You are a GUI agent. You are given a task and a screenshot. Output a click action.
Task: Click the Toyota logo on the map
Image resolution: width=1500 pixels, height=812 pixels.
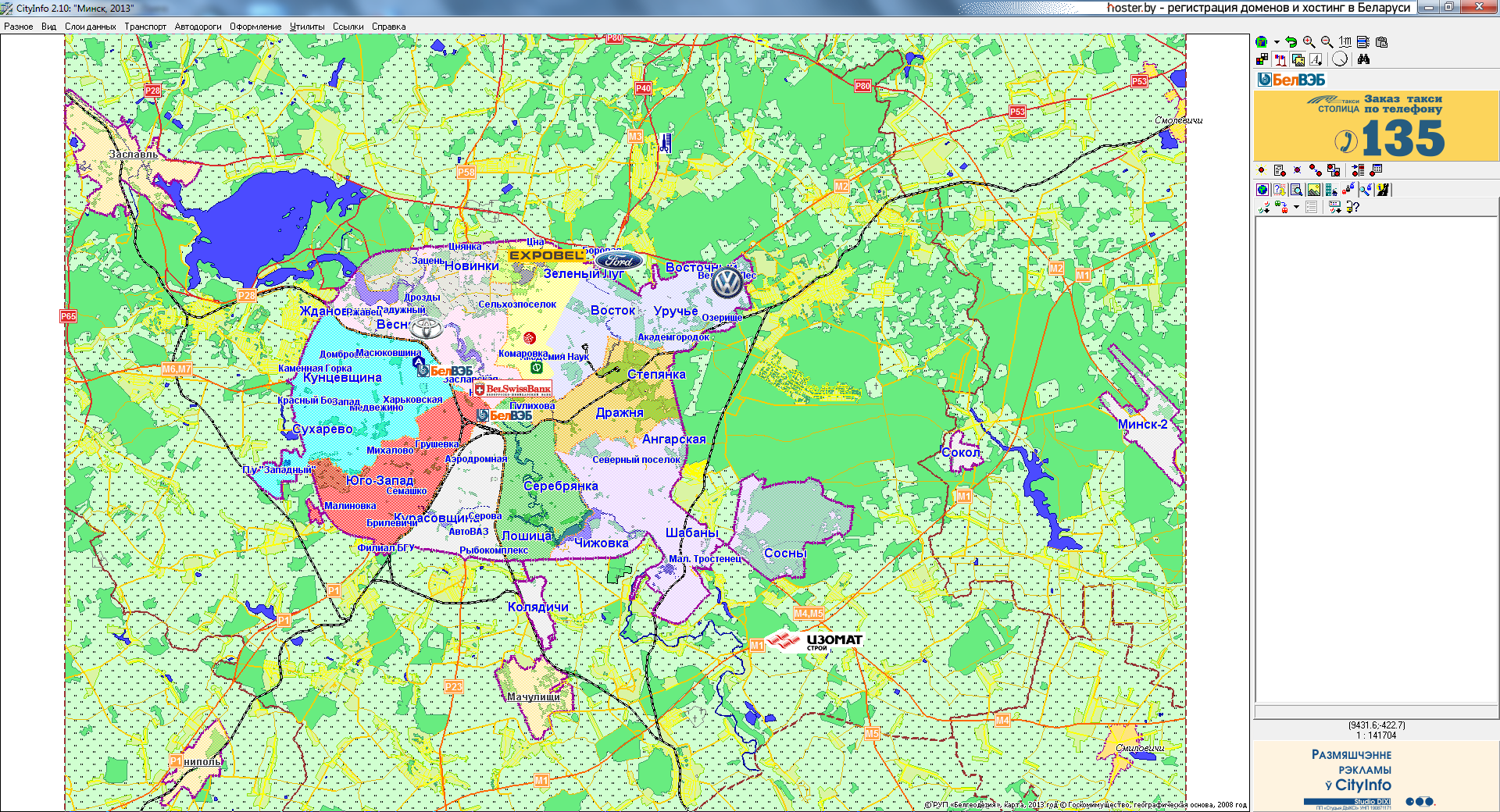click(427, 329)
